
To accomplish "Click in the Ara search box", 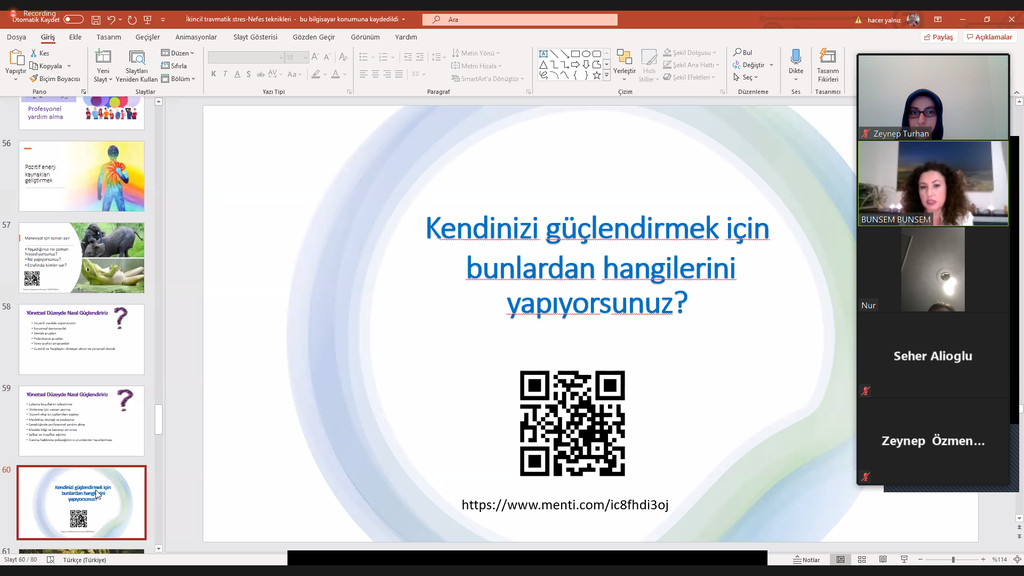I will pyautogui.click(x=520, y=20).
